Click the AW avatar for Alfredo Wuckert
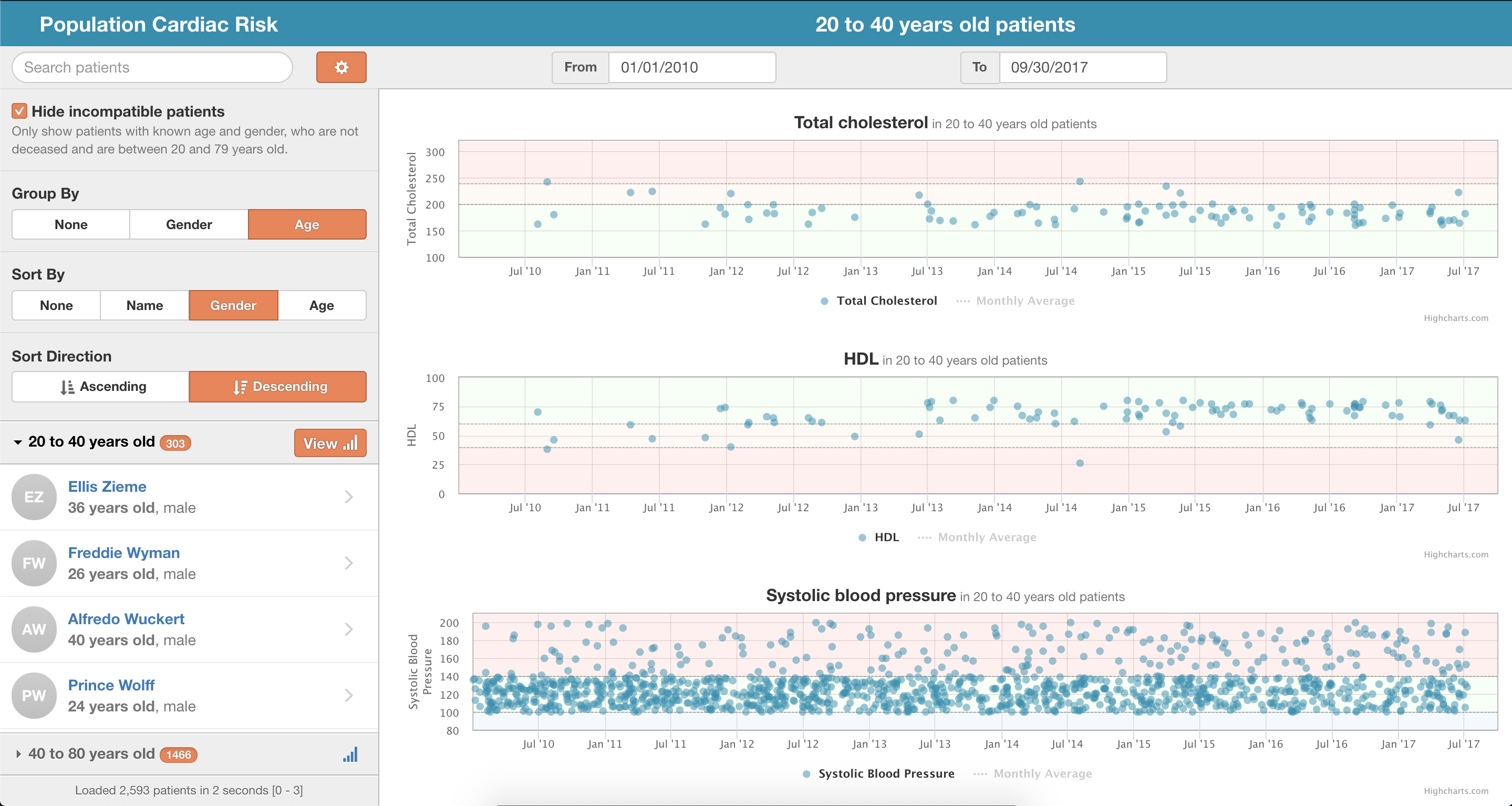 (x=34, y=629)
